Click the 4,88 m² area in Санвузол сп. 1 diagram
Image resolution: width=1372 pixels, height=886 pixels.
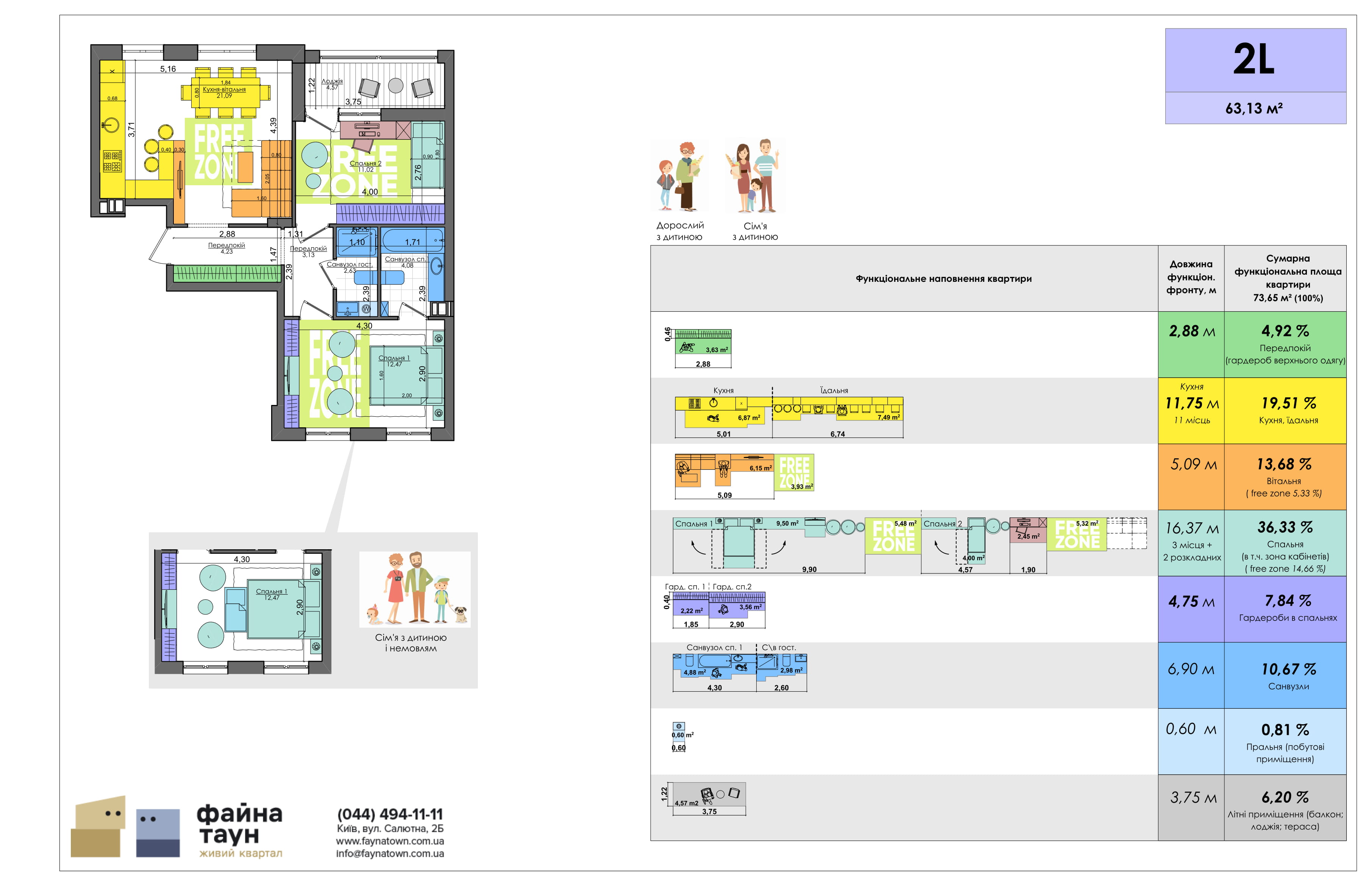(x=695, y=672)
